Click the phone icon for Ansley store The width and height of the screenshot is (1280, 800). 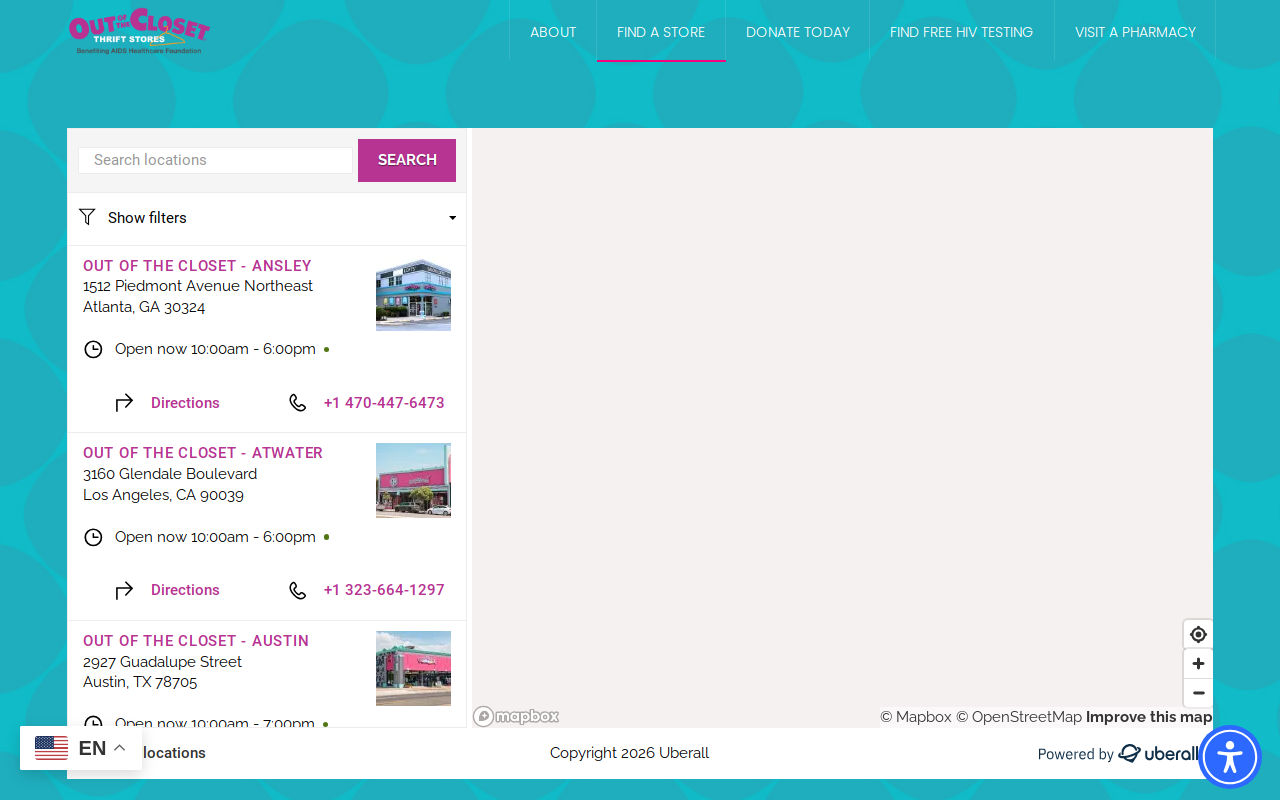coord(297,403)
